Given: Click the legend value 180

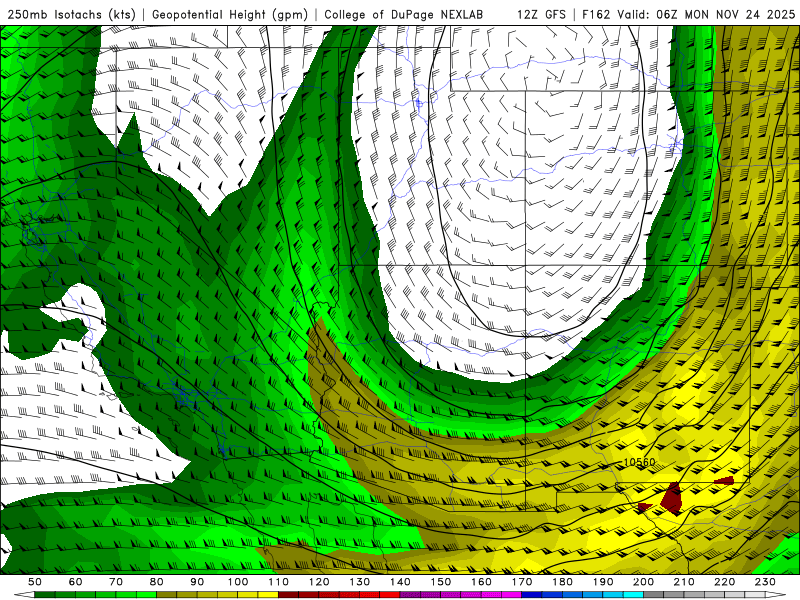Looking at the screenshot, I should click(x=562, y=582).
